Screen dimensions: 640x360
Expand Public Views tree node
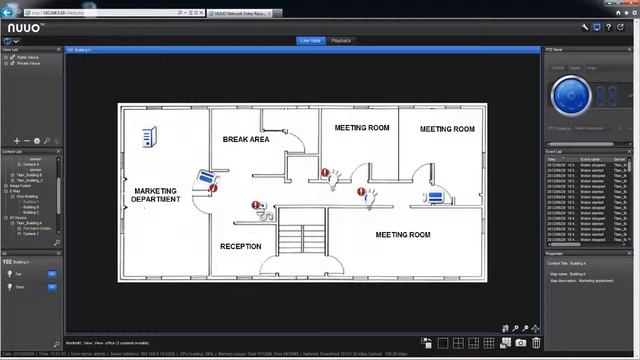[x=6, y=58]
